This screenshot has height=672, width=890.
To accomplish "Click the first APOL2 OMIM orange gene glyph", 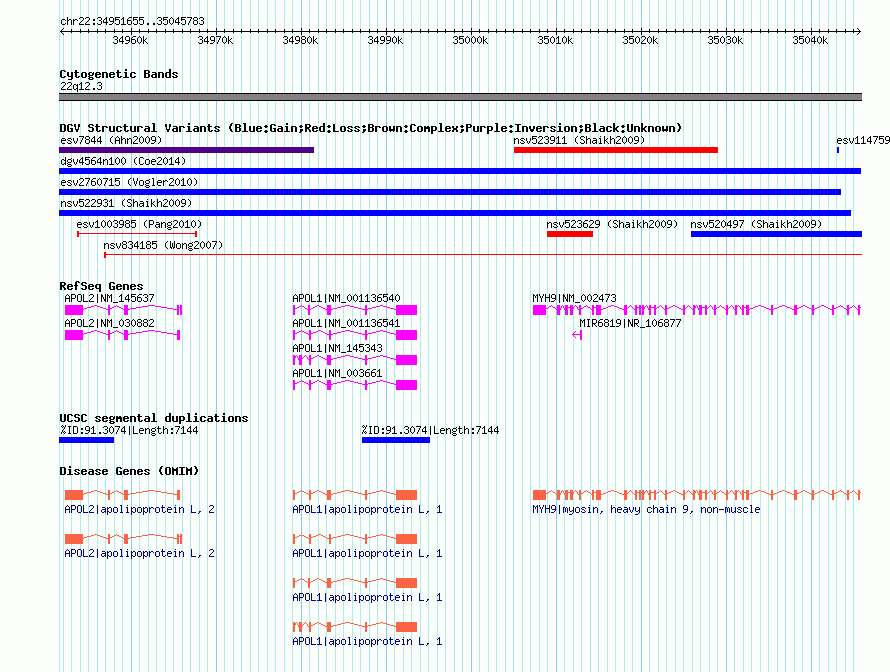I will [x=123, y=495].
